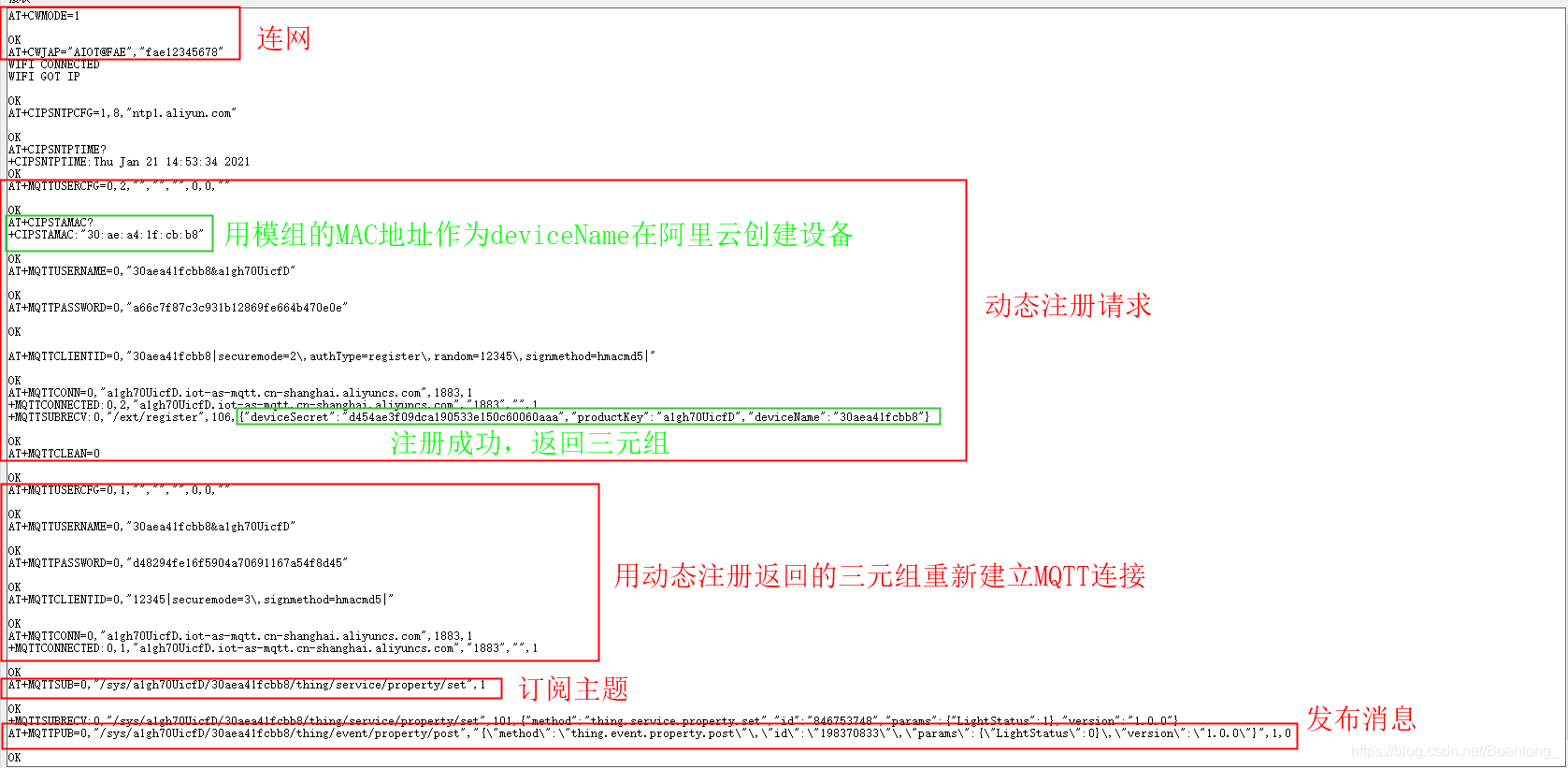Screen dimensions: 1568x768
Task: Click the +MQTTCONNECTED:0,2 response line
Action: click(x=273, y=405)
